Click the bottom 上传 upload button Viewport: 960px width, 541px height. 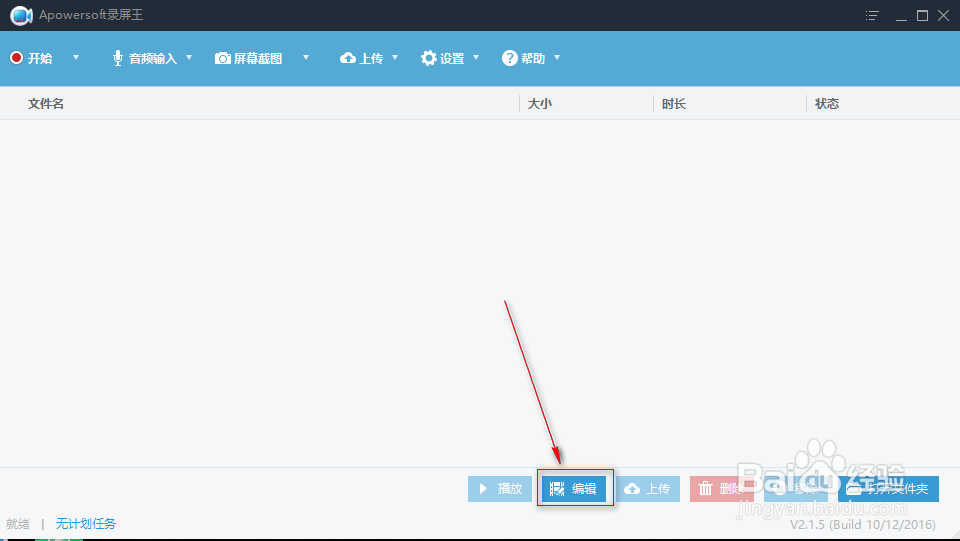coord(648,488)
